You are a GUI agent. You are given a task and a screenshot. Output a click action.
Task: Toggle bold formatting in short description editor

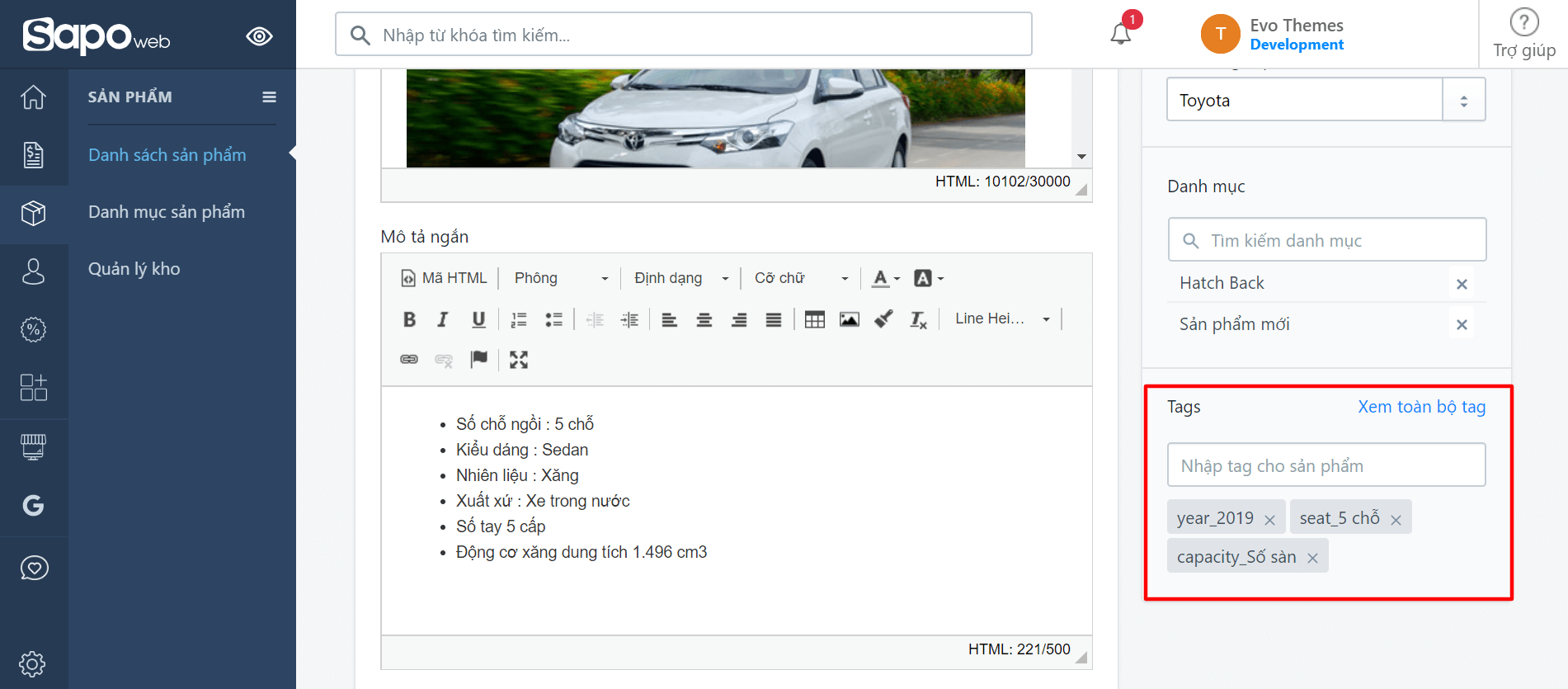click(x=409, y=319)
